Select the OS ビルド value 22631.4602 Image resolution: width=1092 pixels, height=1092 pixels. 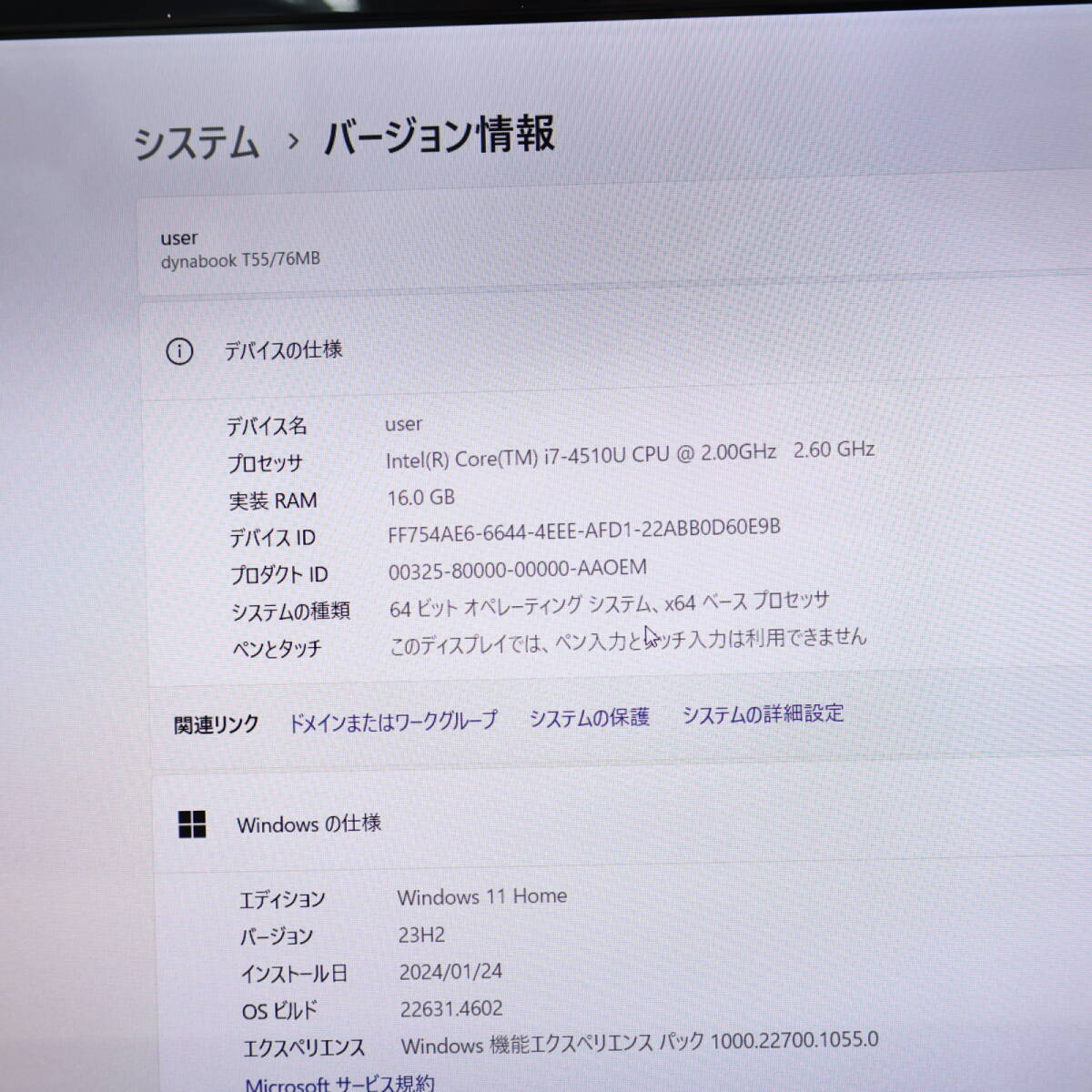click(x=451, y=1009)
